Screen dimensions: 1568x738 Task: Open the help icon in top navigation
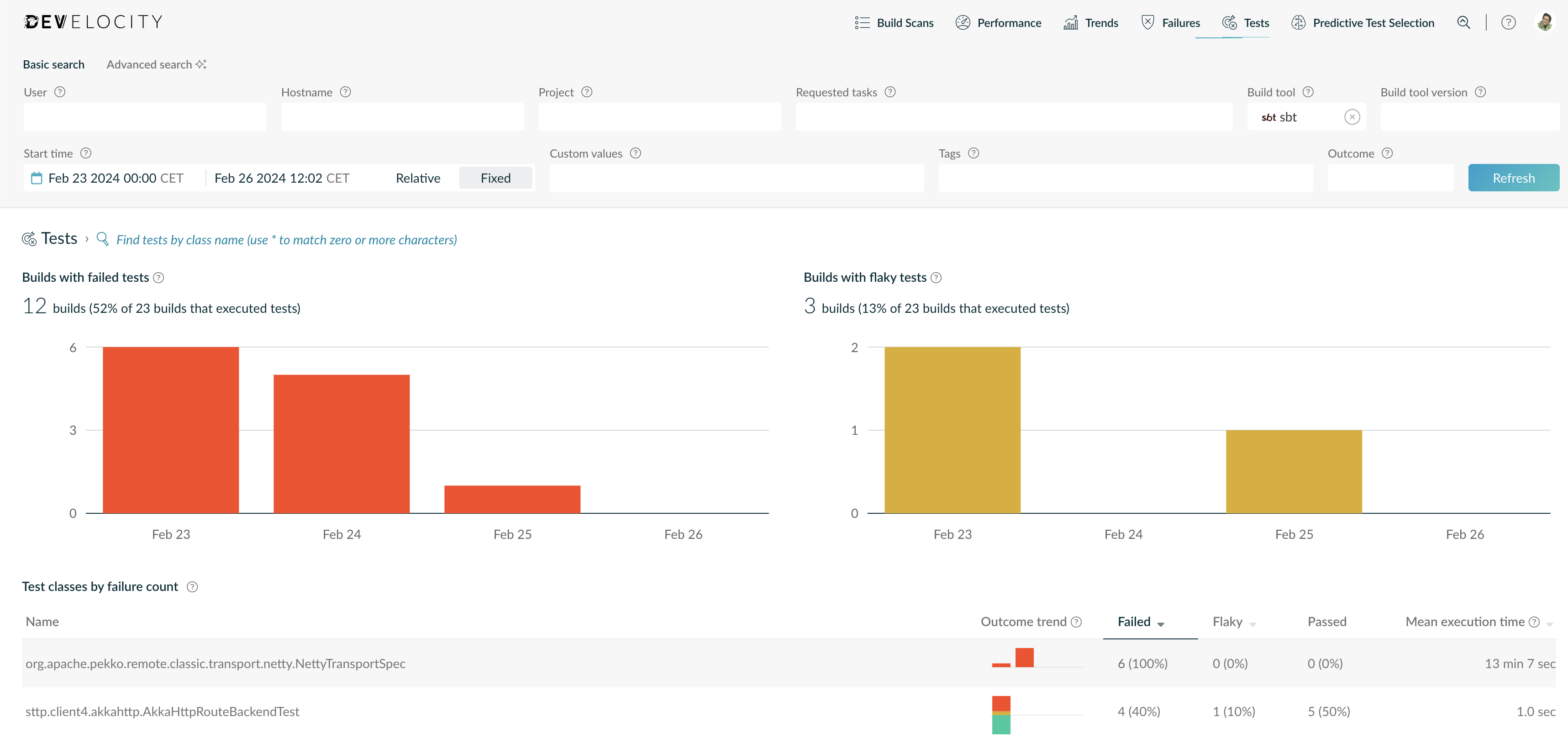[x=1508, y=22]
